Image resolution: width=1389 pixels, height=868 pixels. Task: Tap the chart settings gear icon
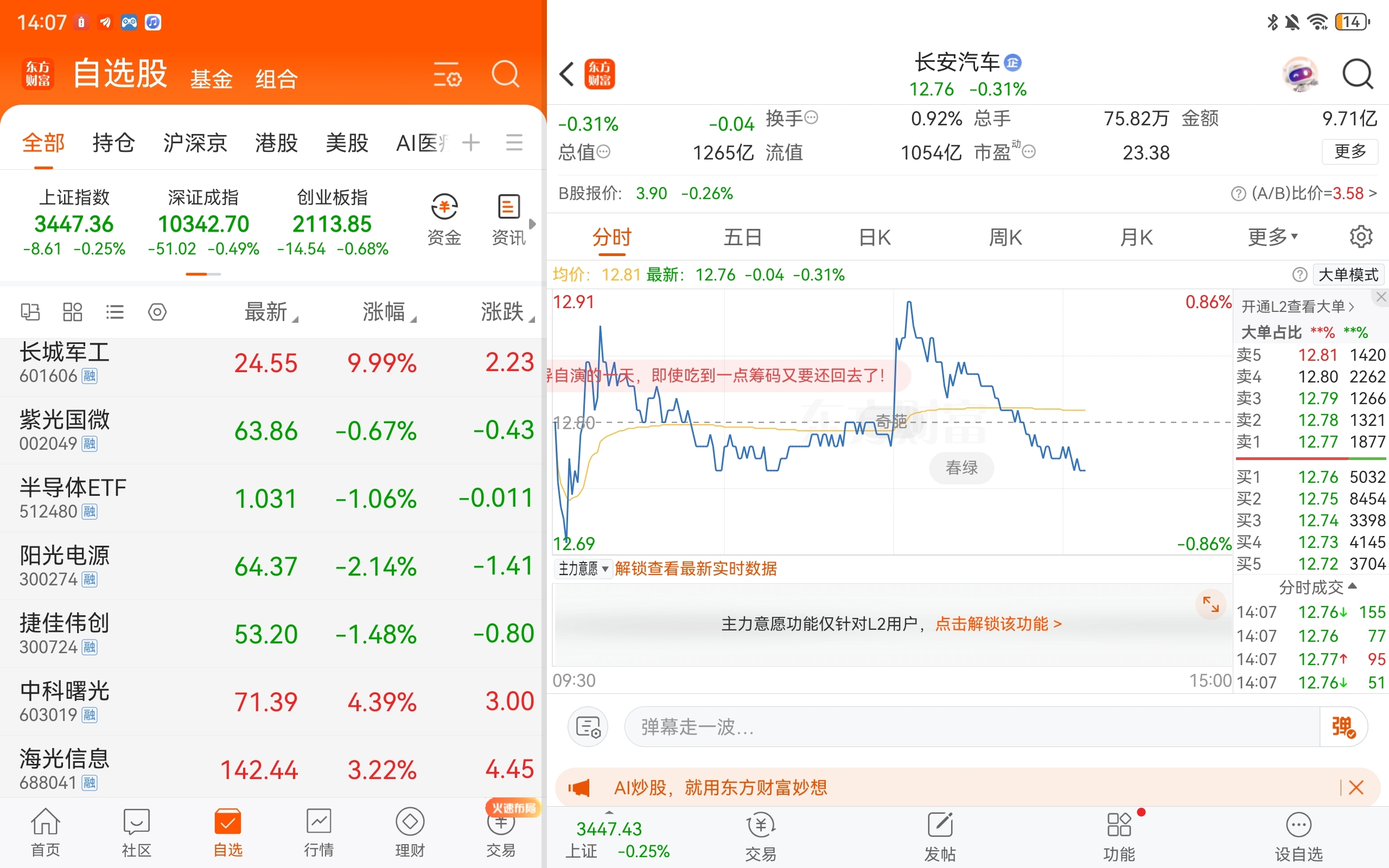(1360, 237)
